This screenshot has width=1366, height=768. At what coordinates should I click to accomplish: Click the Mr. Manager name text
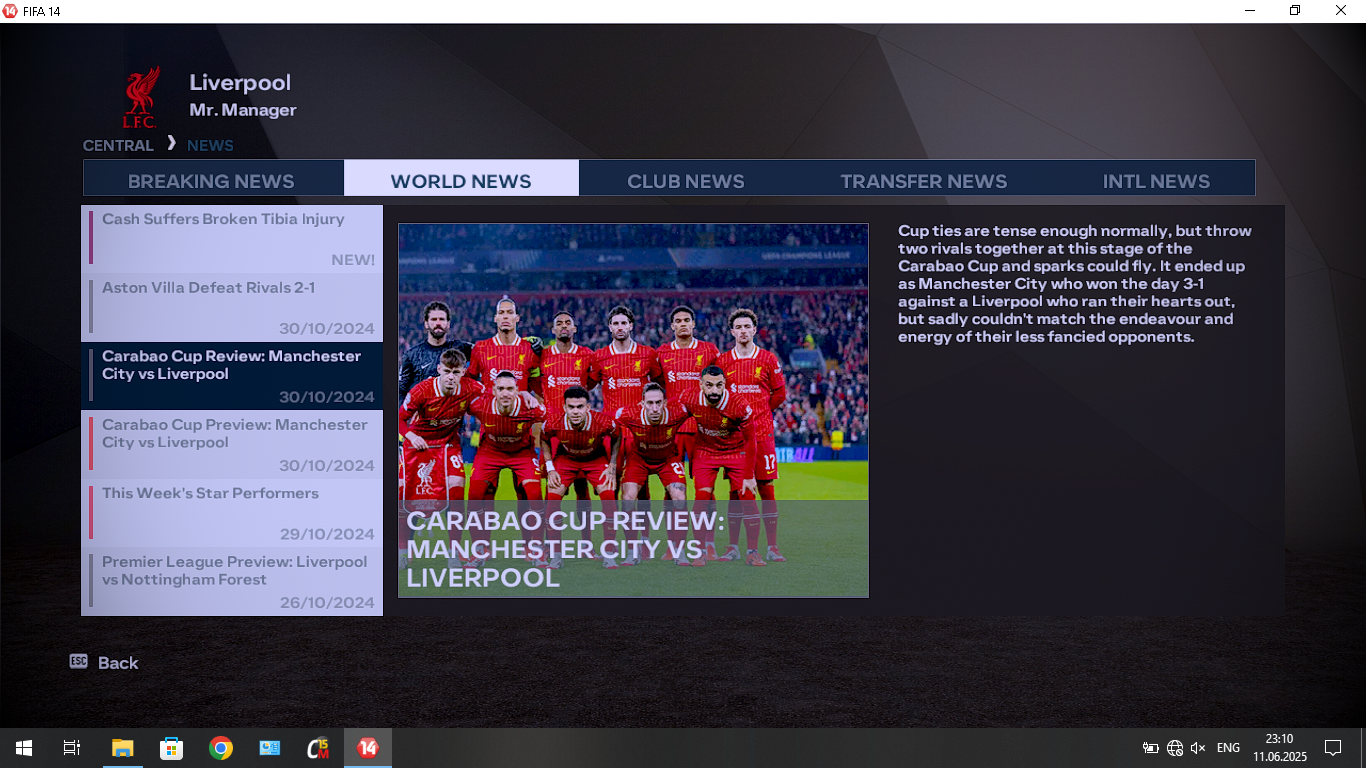point(243,110)
